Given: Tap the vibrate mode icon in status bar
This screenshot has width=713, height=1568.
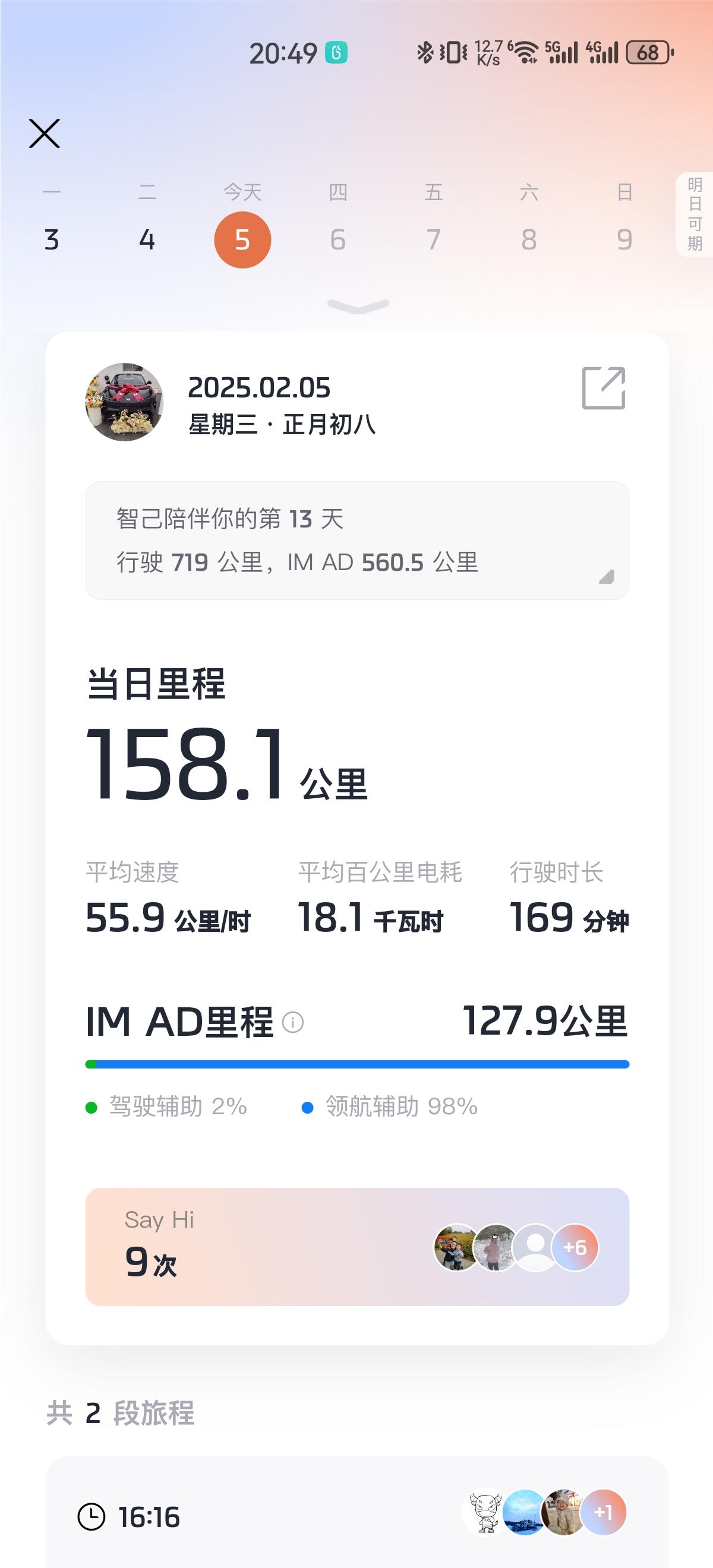Looking at the screenshot, I should coord(453,53).
